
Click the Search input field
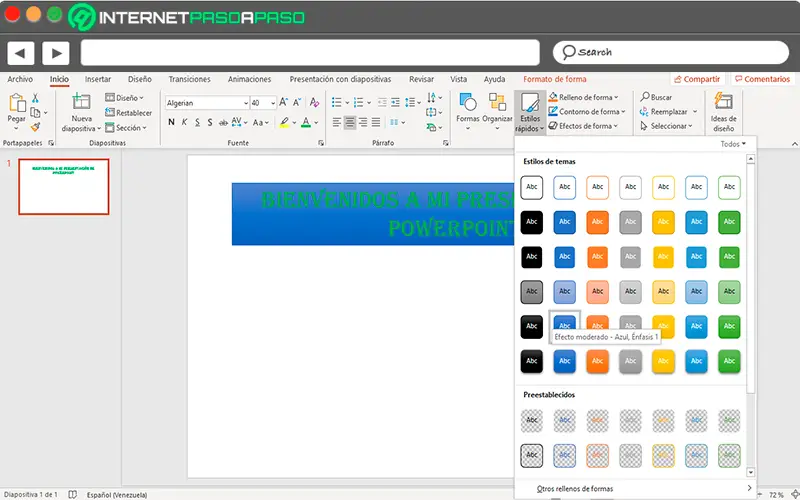670,53
